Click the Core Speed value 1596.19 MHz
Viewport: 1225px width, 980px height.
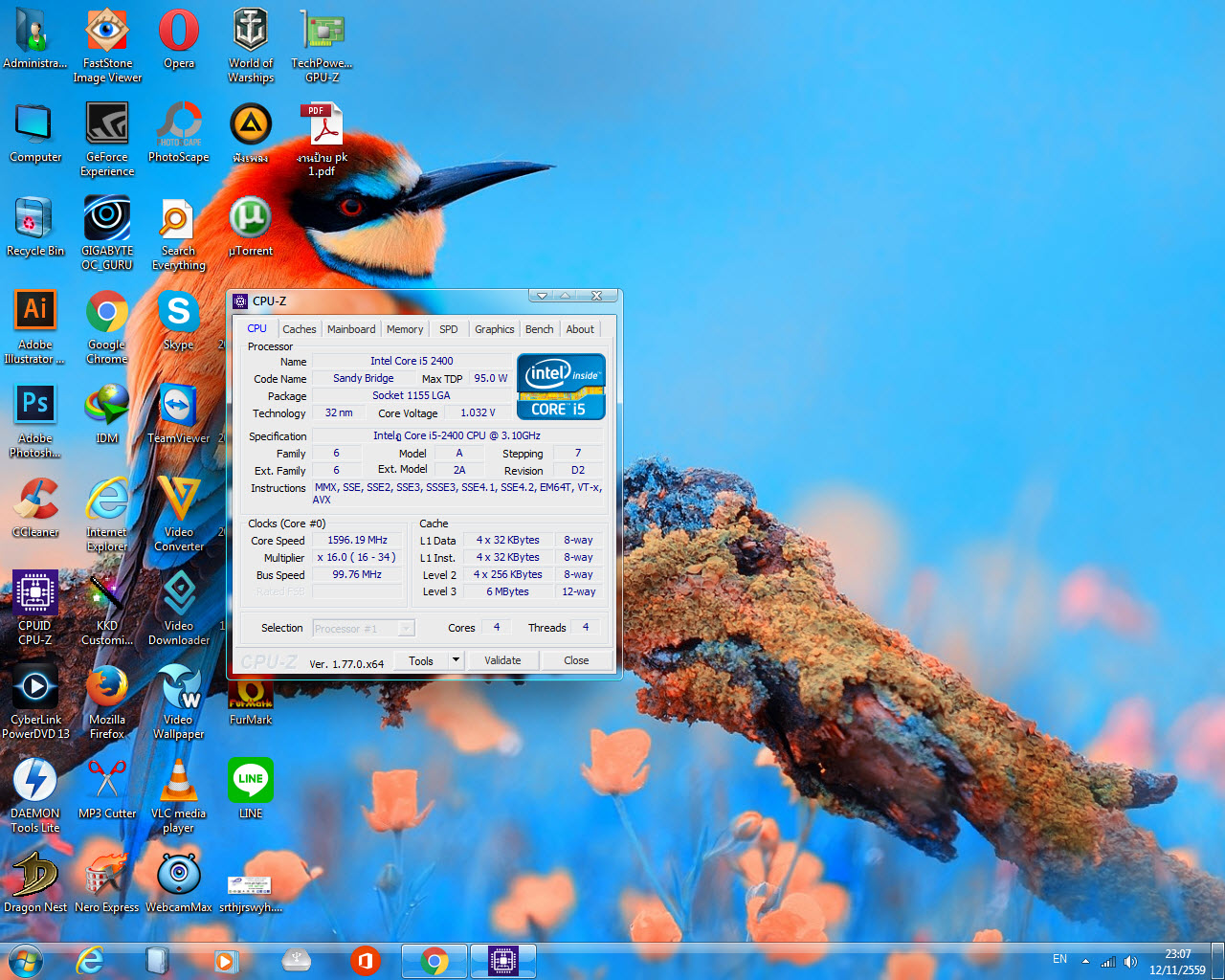coord(358,540)
